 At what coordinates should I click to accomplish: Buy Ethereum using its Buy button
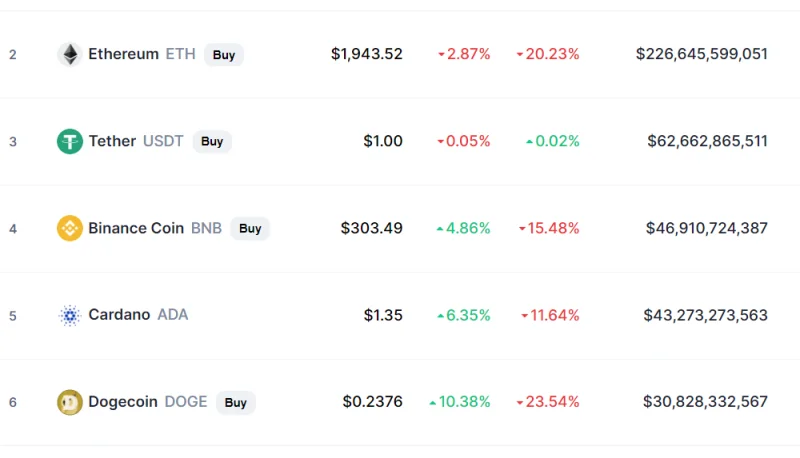coord(224,55)
